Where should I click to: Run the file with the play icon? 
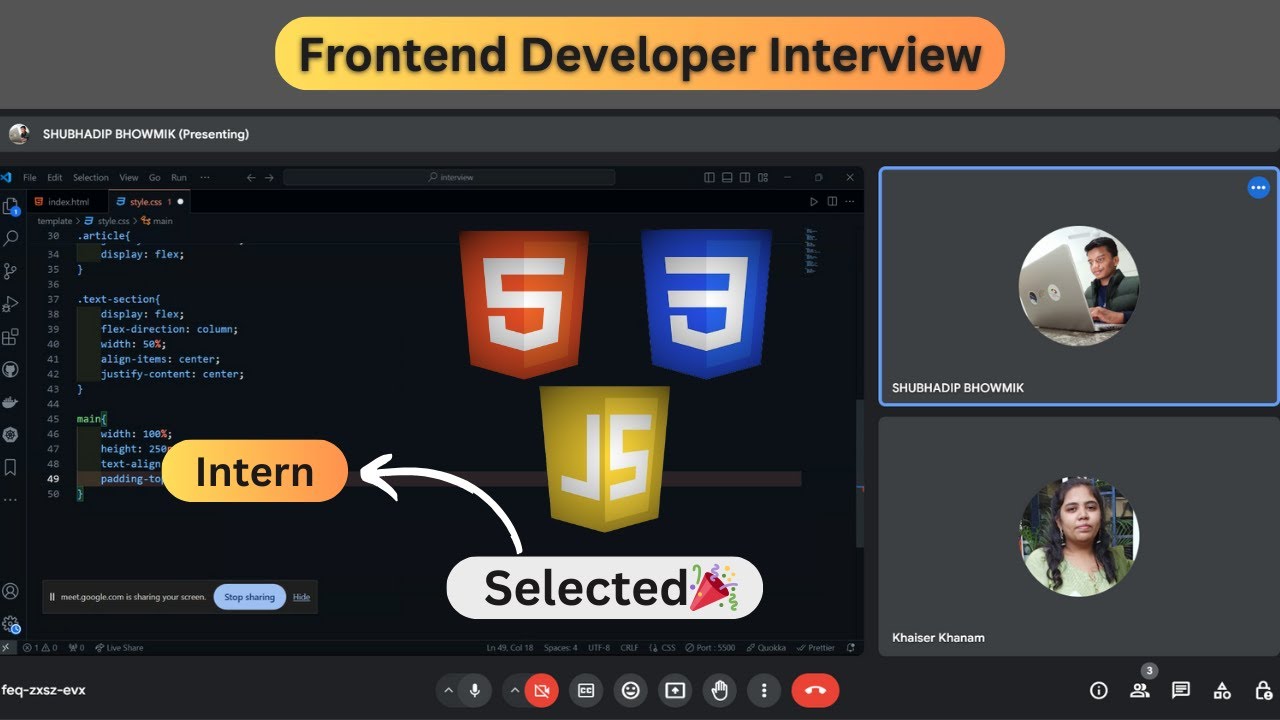tap(814, 202)
